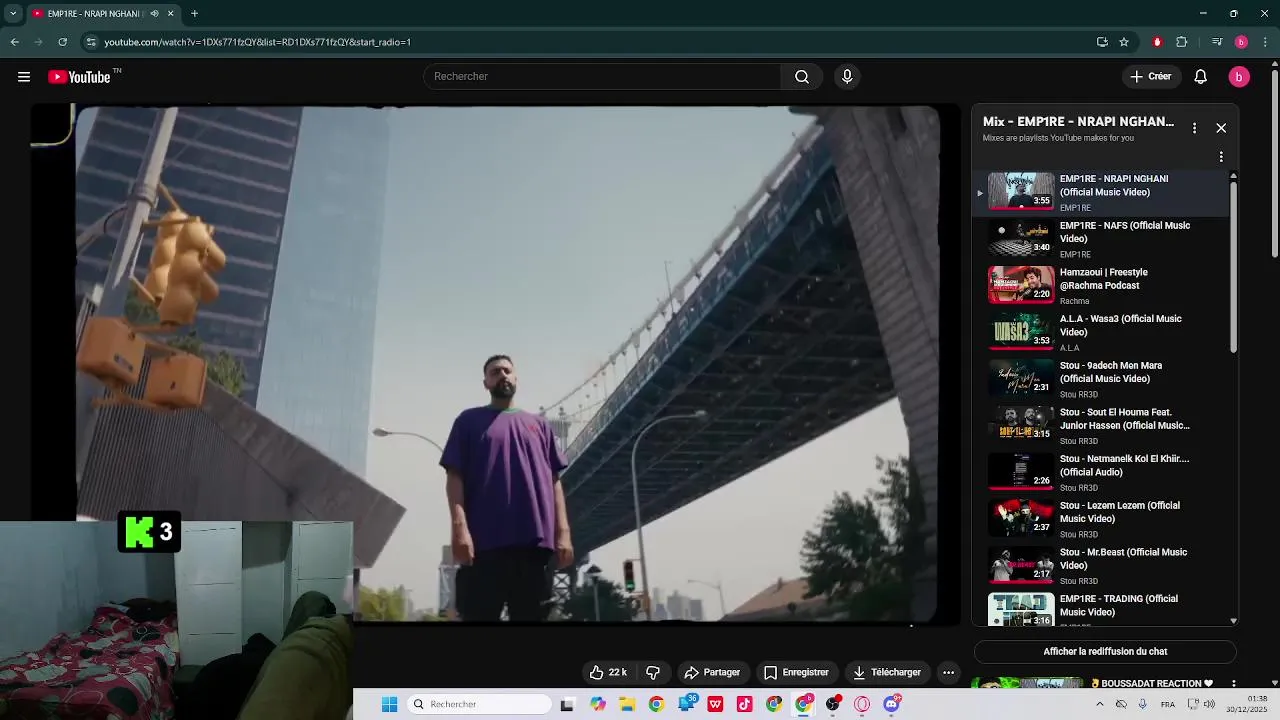Select Stou - Netmanelk Kol El Khiir audio
The height and width of the screenshot is (720, 1280).
(x=1100, y=473)
